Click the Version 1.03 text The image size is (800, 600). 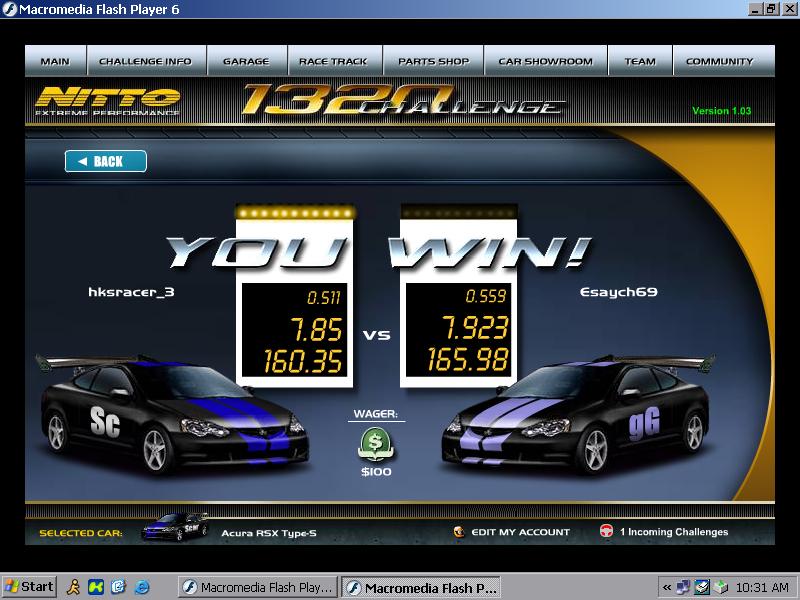click(721, 111)
